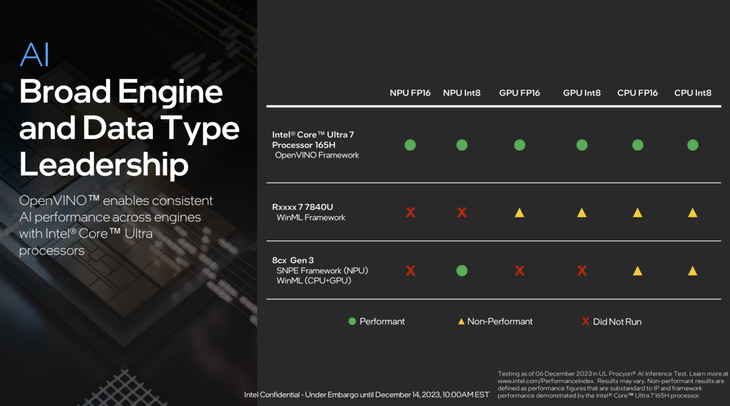Click the OpenVINO enables consistent subtitle line

(x=116, y=201)
